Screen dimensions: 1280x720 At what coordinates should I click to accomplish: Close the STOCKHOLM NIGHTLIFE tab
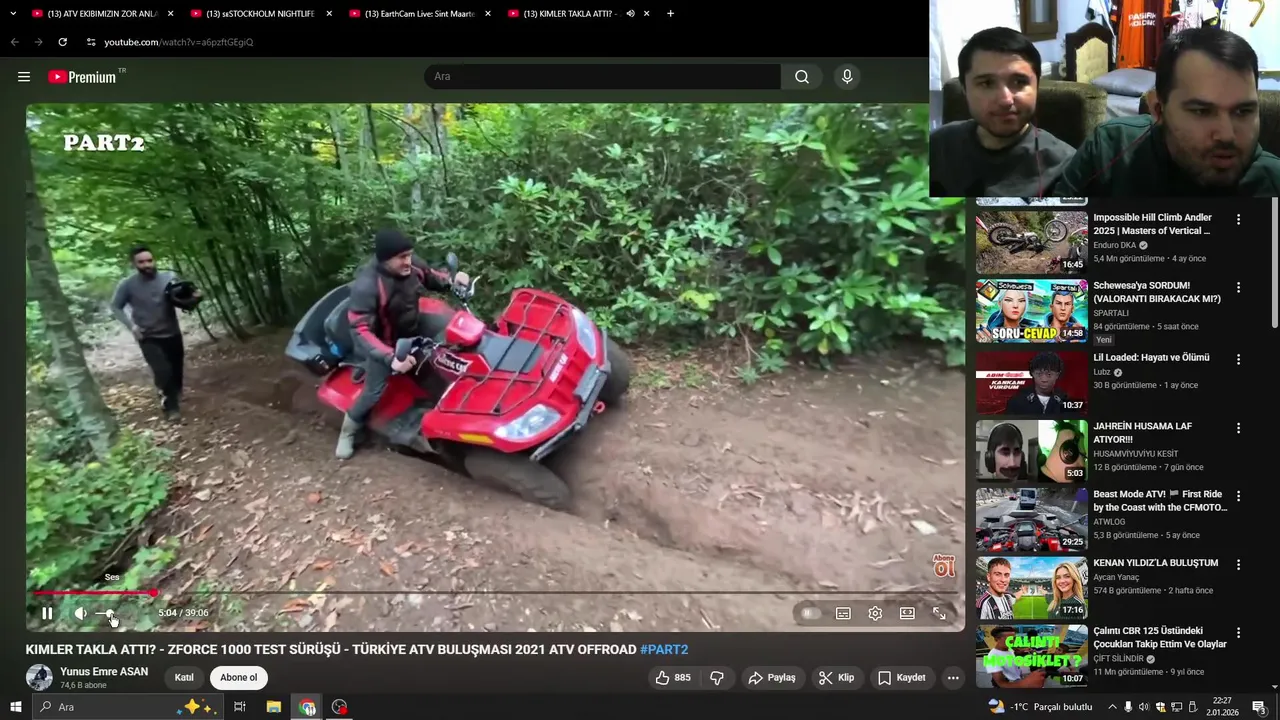point(329,14)
